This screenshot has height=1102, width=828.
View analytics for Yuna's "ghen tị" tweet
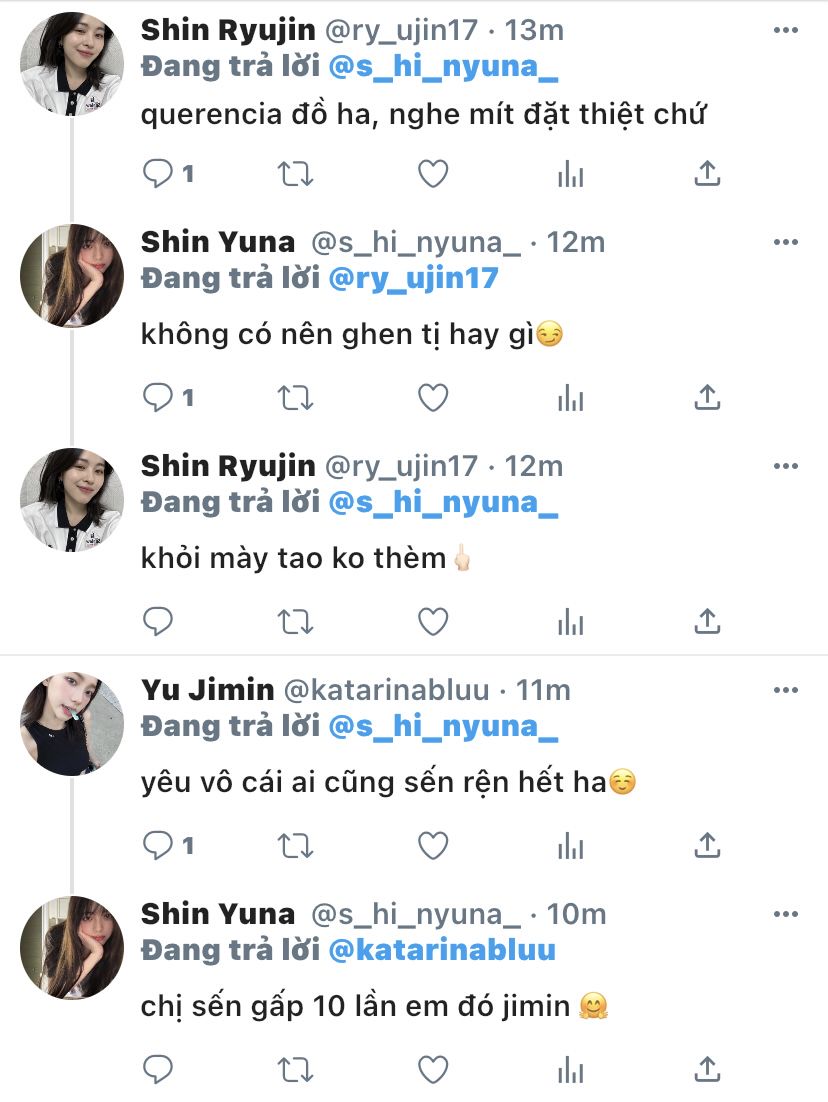click(570, 399)
